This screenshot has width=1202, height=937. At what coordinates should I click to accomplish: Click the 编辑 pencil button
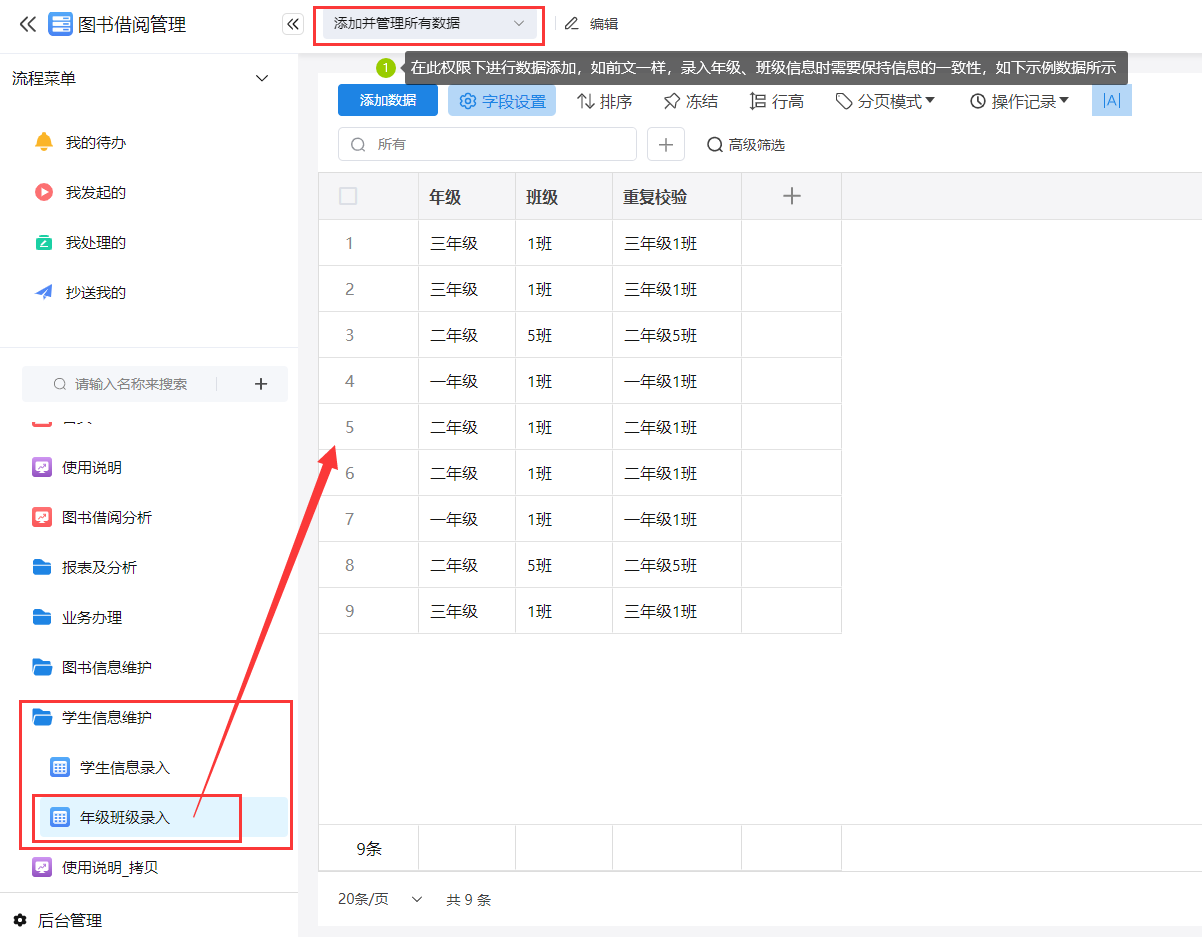(591, 24)
